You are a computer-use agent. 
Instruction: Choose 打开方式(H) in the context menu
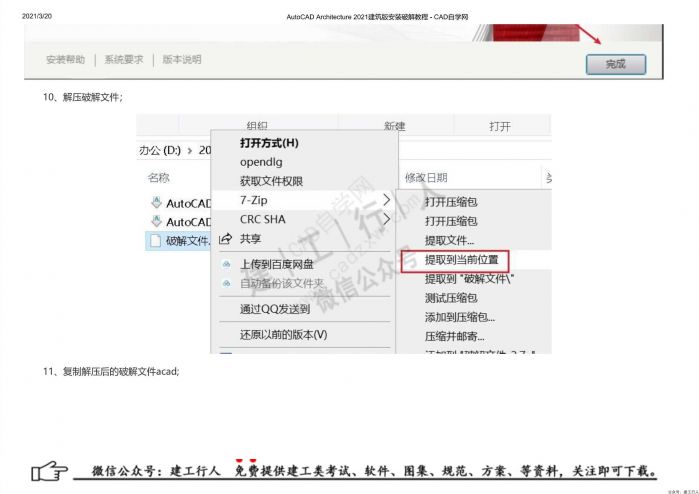coord(269,143)
